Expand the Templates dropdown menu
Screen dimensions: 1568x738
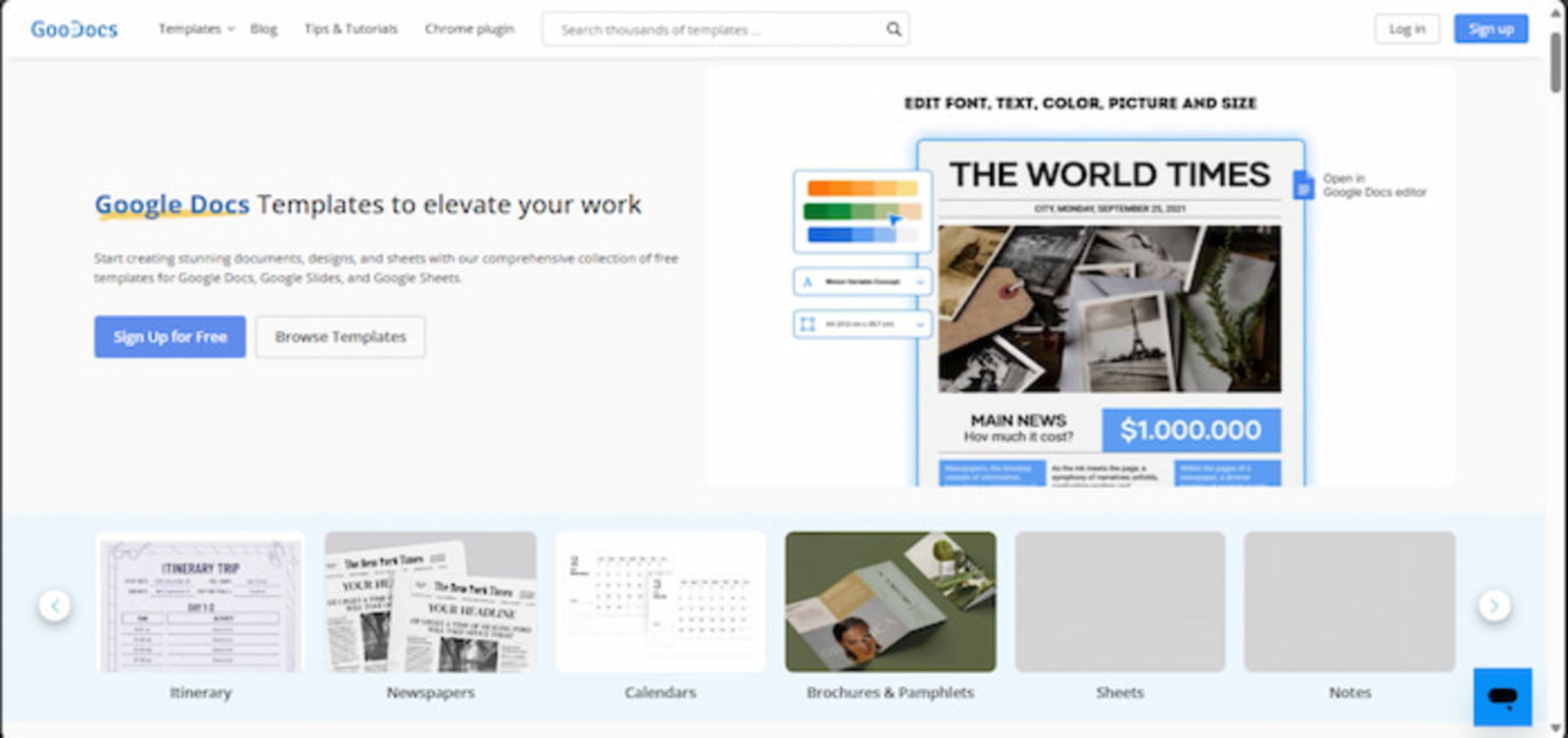click(x=196, y=29)
